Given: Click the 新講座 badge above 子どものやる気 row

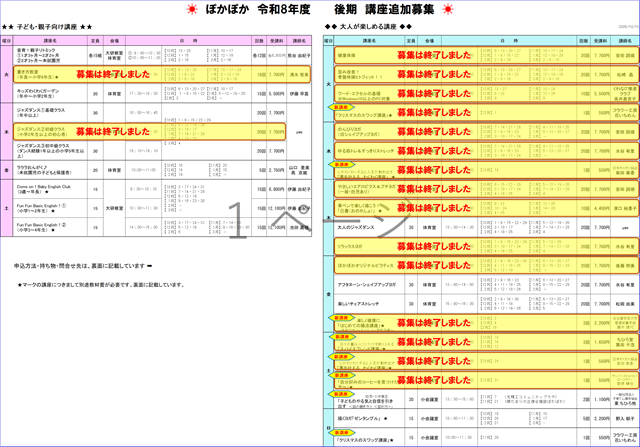Looking at the screenshot, I should click(x=342, y=394).
